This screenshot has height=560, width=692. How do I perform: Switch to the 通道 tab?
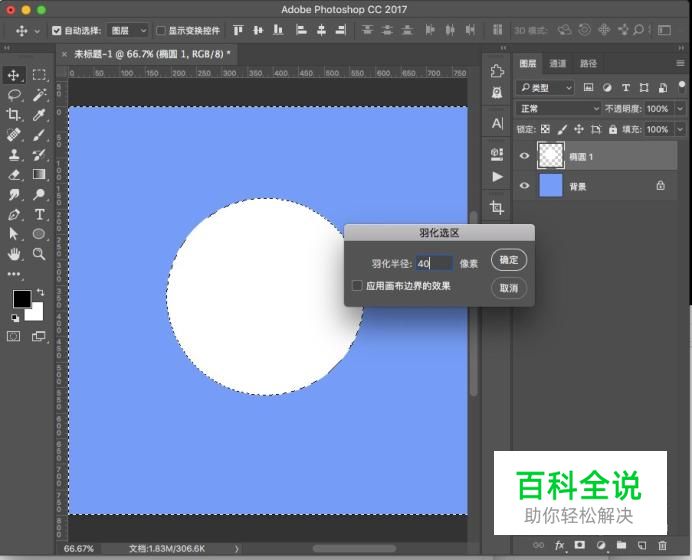coord(558,64)
